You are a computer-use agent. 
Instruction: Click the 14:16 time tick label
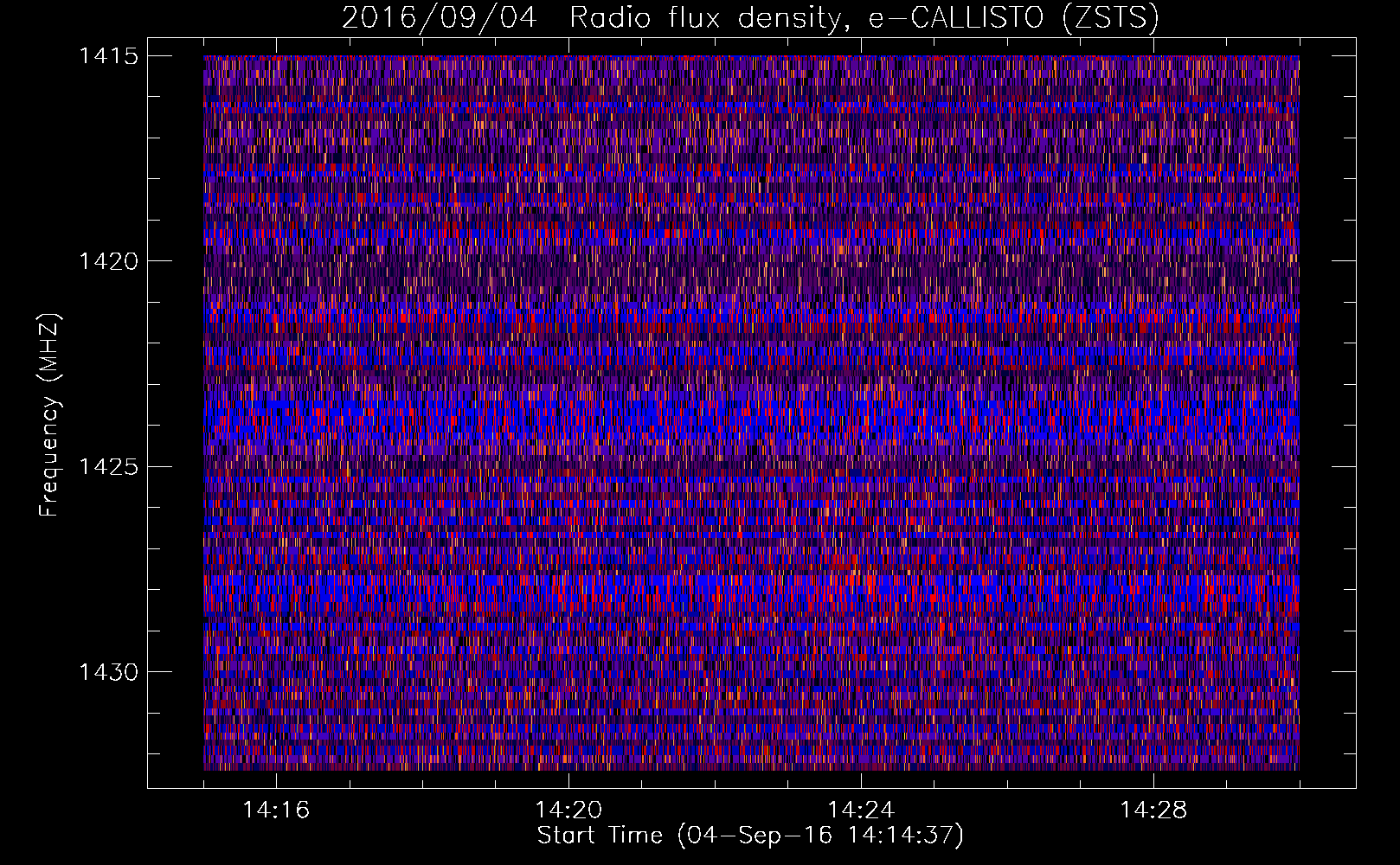click(x=276, y=811)
